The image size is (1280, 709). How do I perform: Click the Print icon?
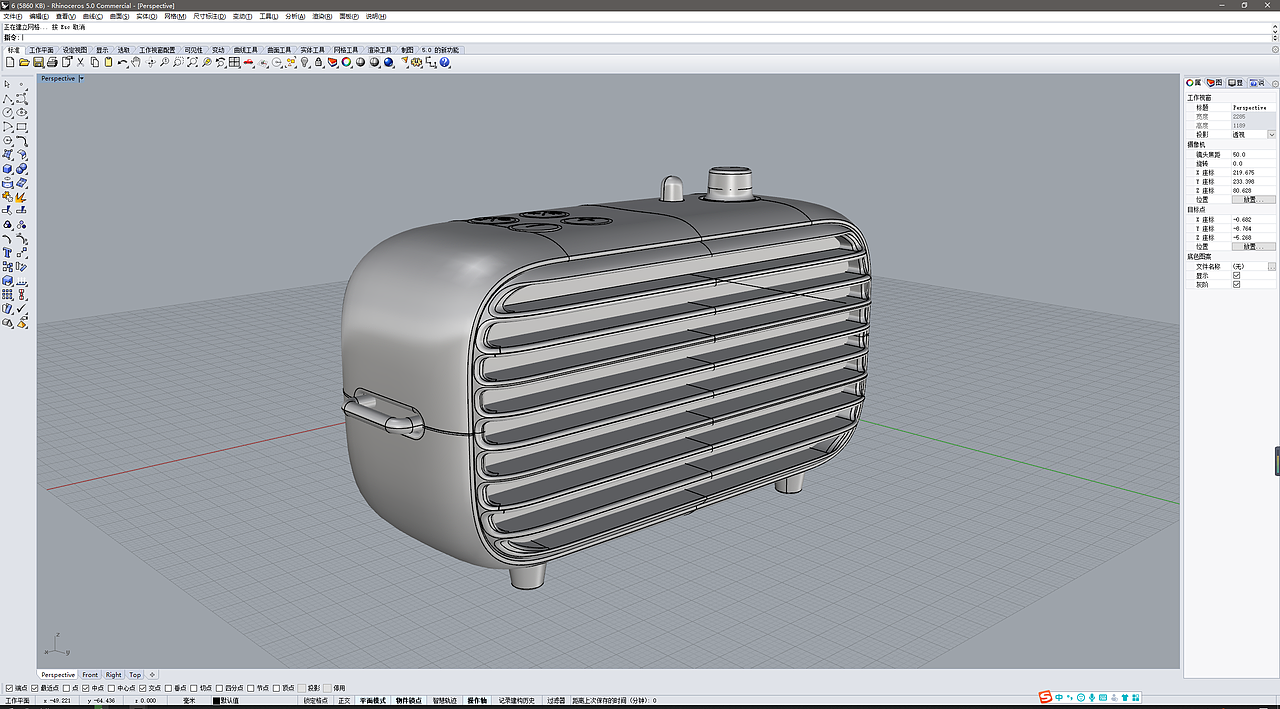pos(52,62)
